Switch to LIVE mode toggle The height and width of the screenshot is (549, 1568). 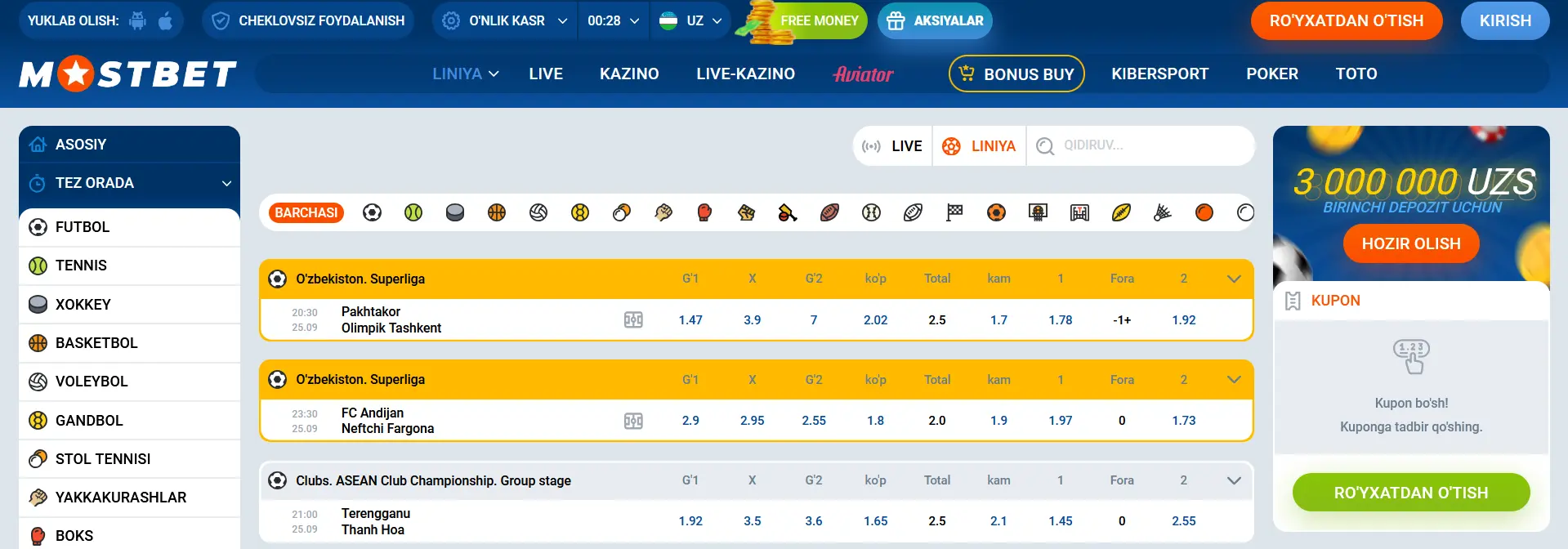click(892, 146)
